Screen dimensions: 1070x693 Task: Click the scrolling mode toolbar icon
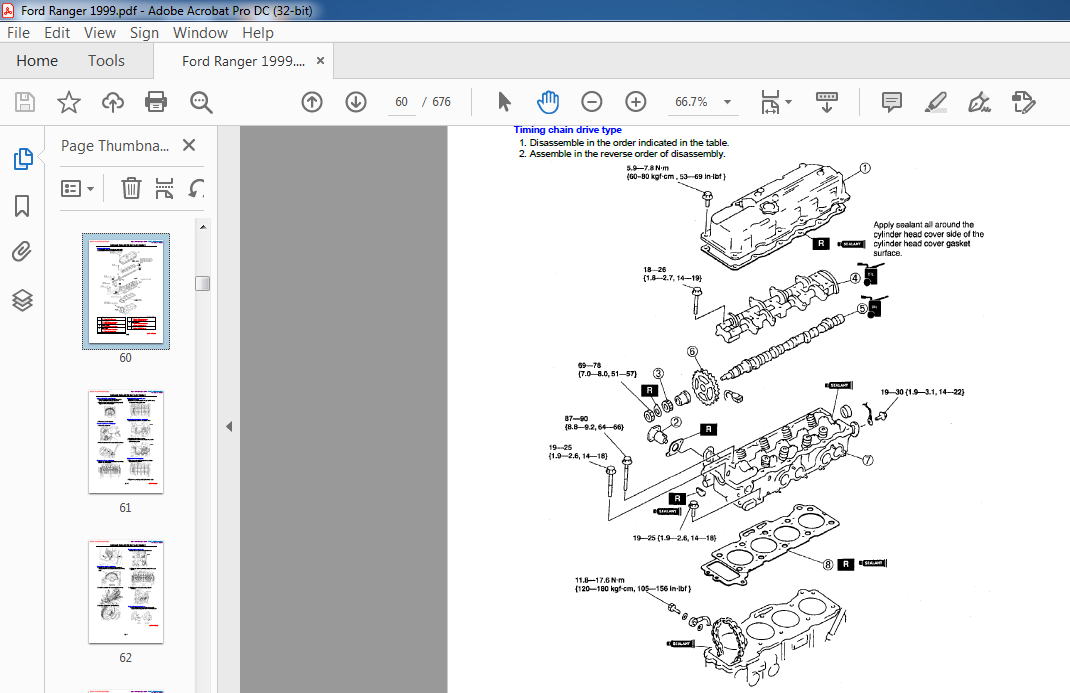826,102
